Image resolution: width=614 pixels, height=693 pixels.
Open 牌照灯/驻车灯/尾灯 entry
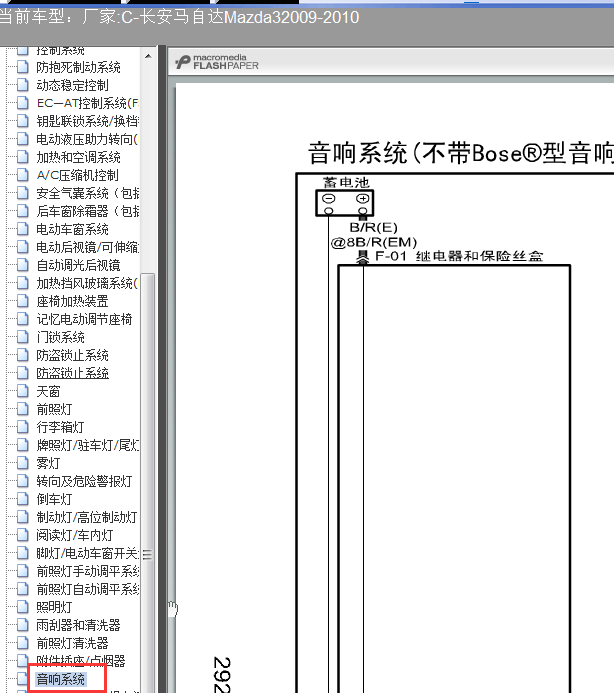(88, 446)
